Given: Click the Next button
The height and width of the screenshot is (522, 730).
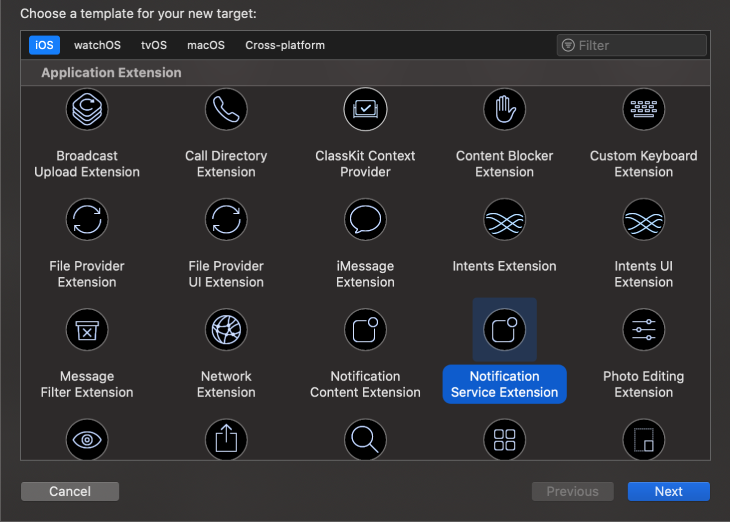Looking at the screenshot, I should tap(669, 491).
